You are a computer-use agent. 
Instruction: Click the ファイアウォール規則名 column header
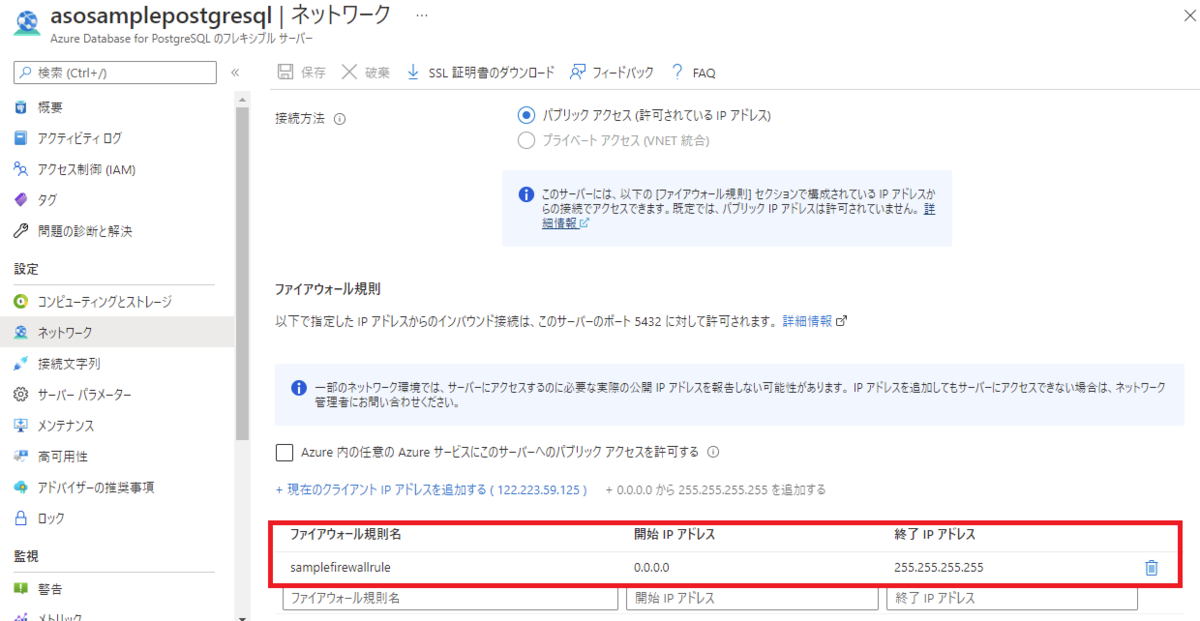pyautogui.click(x=345, y=534)
